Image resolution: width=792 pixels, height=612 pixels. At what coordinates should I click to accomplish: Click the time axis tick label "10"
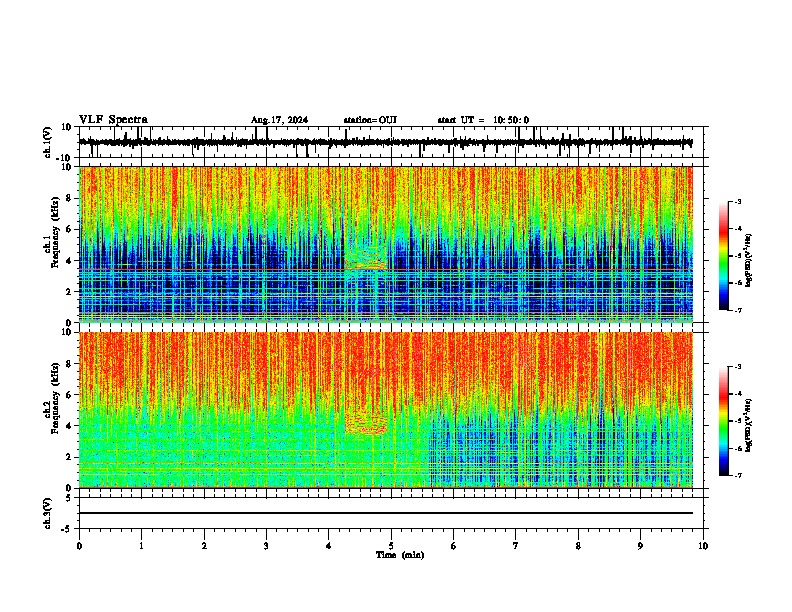tap(703, 546)
